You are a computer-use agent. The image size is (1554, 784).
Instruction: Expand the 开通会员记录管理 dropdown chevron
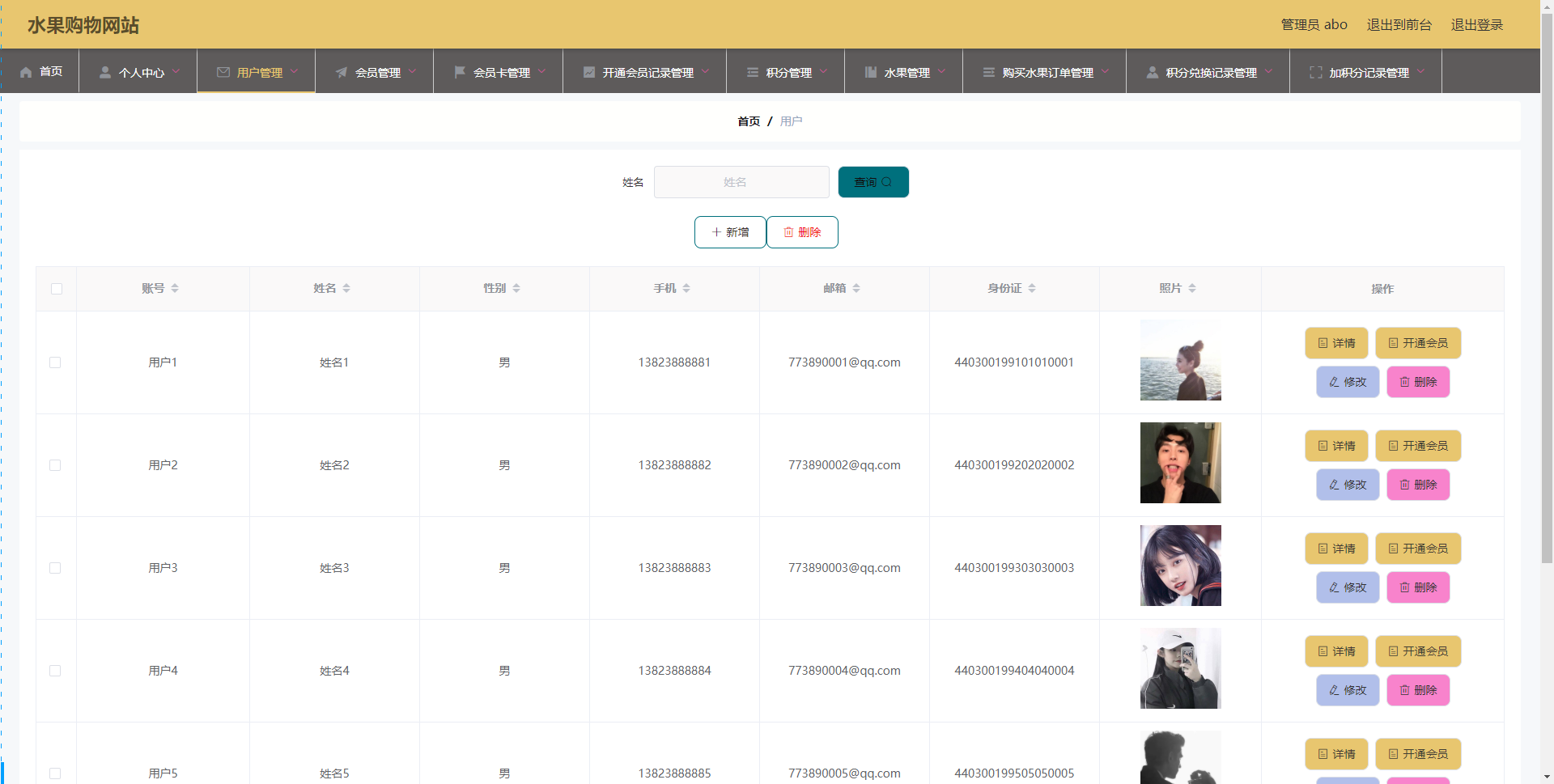(705, 71)
